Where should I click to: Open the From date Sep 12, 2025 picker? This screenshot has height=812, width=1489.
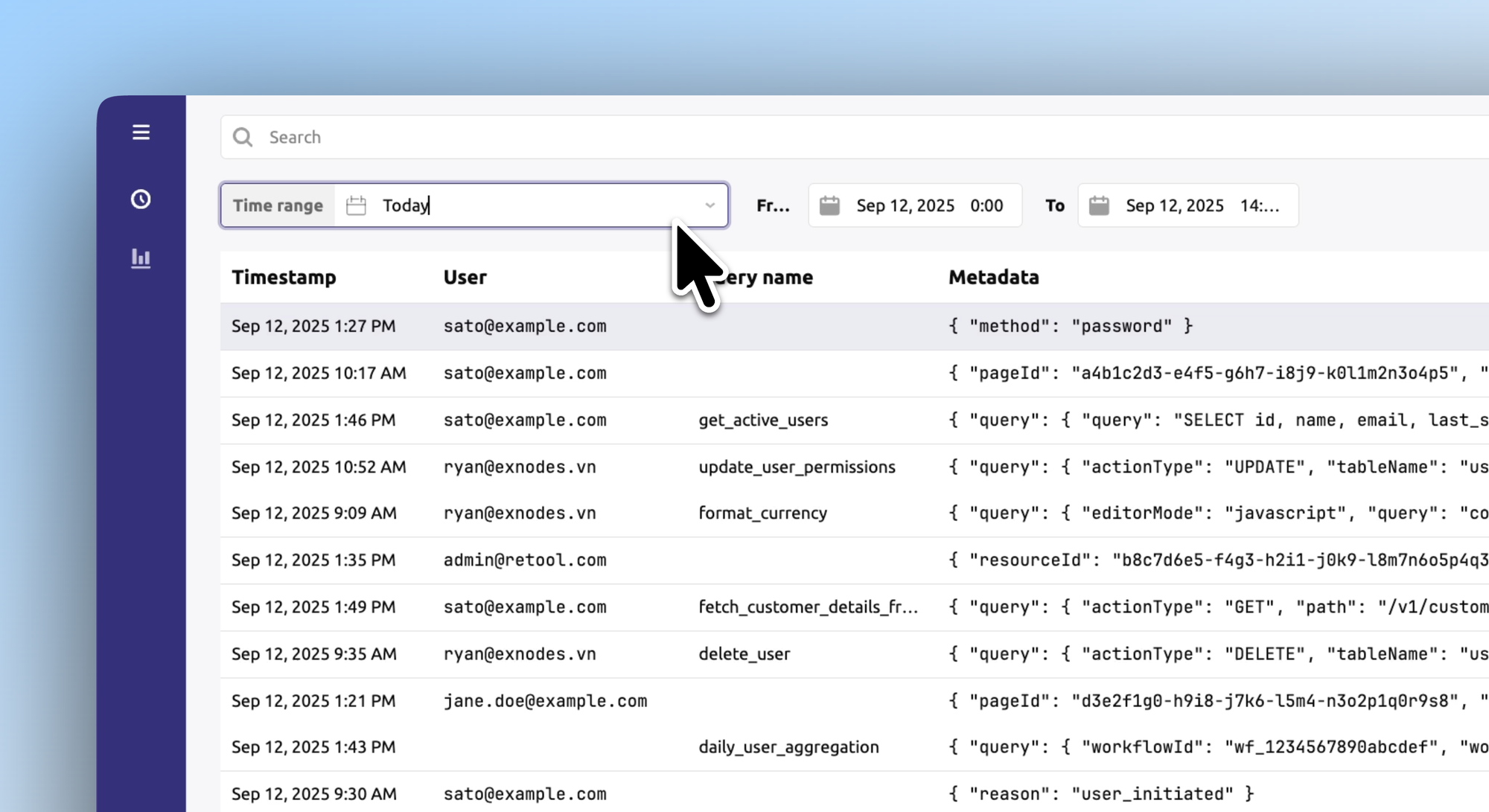tap(905, 205)
